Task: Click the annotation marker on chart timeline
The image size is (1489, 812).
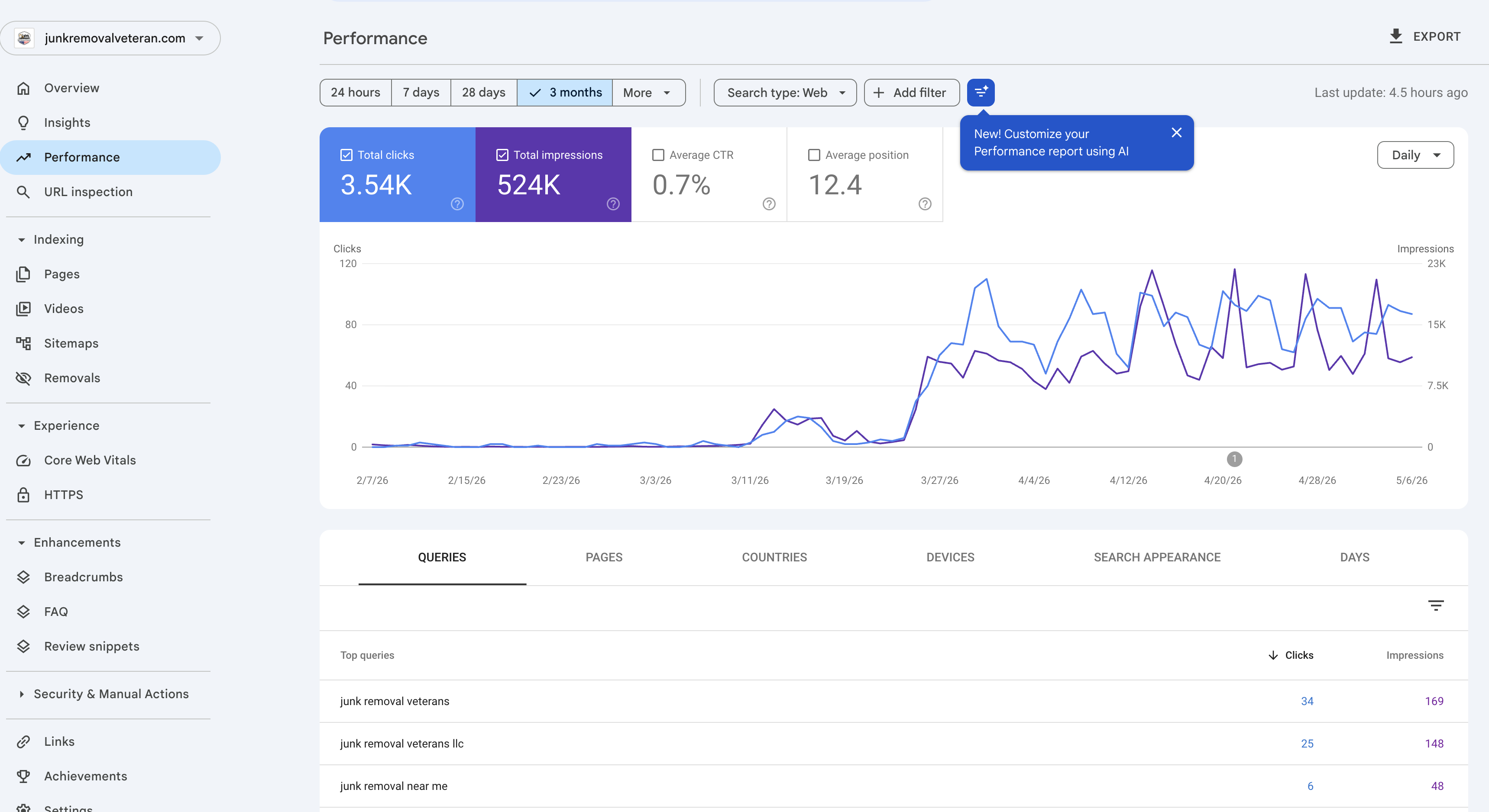Action: pyautogui.click(x=1234, y=459)
